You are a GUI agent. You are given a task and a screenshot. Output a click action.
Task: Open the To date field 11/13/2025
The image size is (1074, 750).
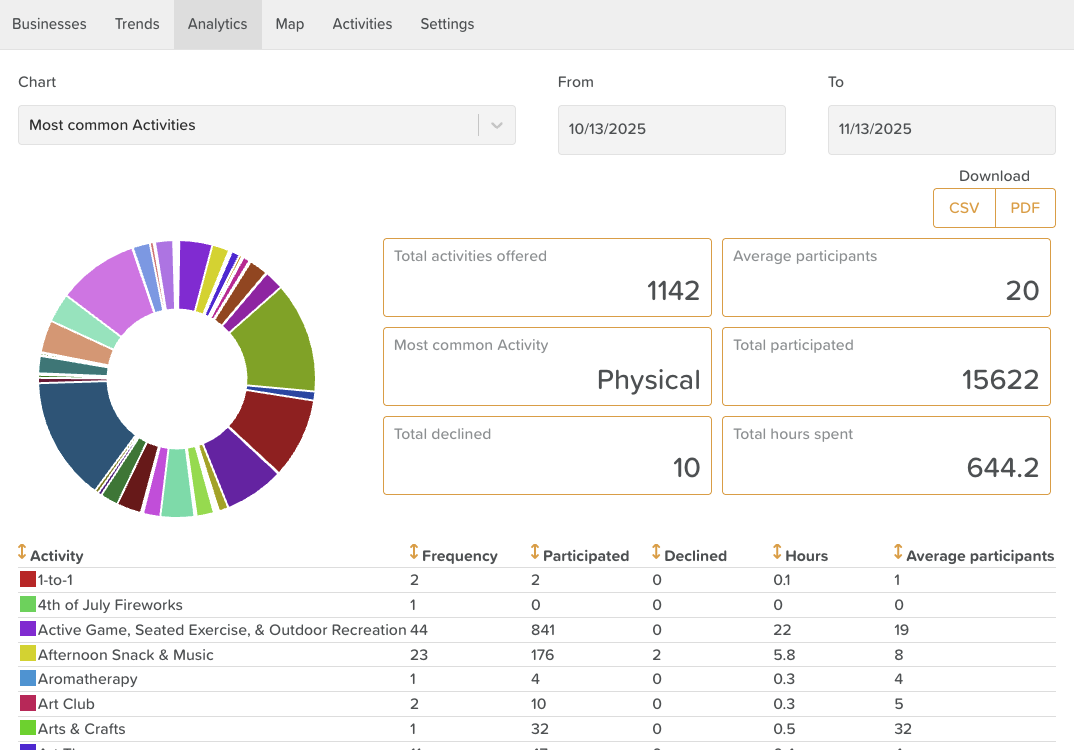pos(941,130)
